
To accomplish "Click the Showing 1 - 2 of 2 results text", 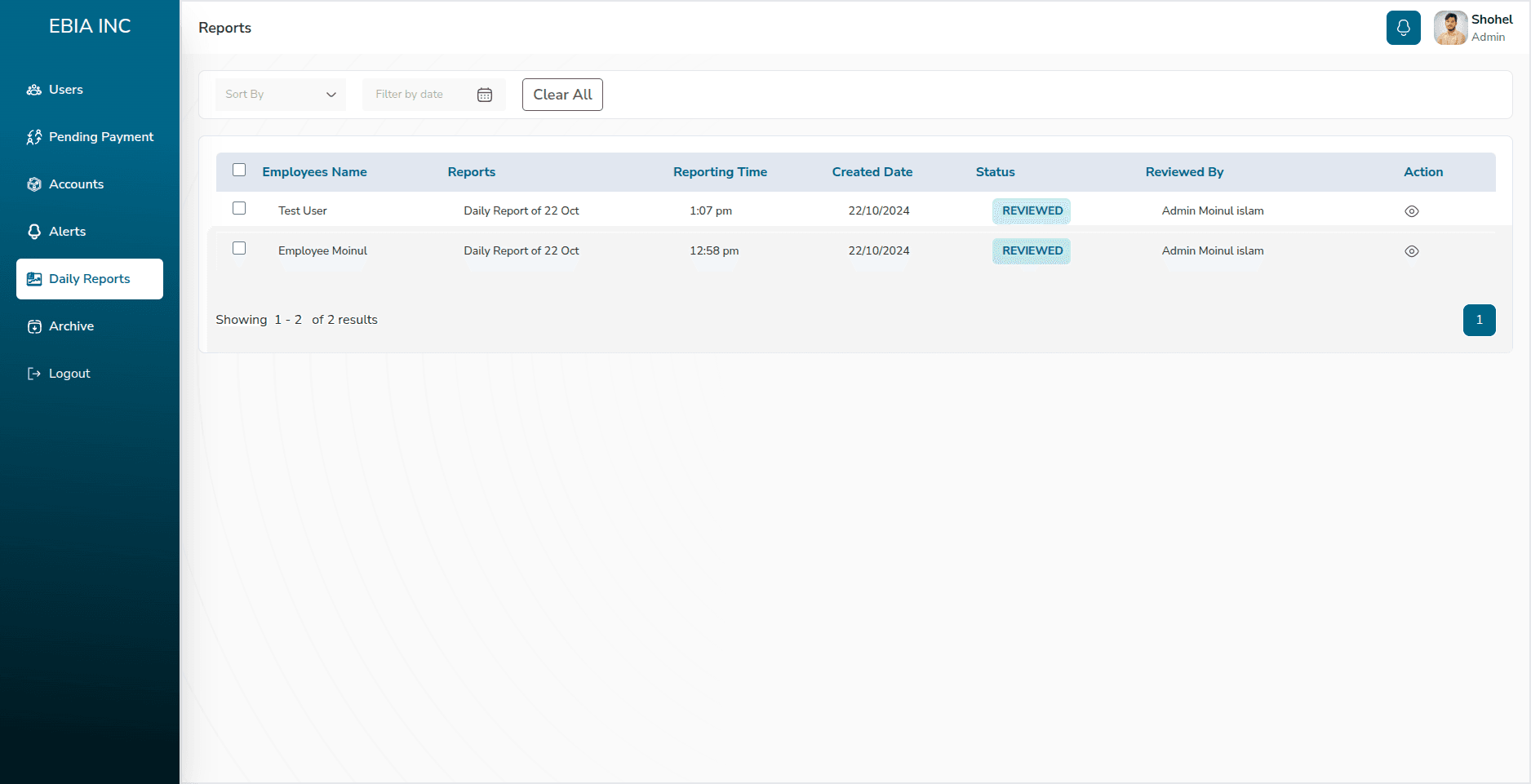I will (x=296, y=320).
